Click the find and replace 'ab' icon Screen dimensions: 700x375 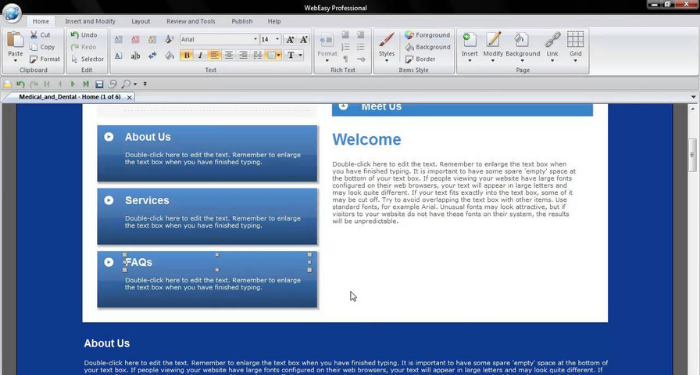(x=135, y=56)
